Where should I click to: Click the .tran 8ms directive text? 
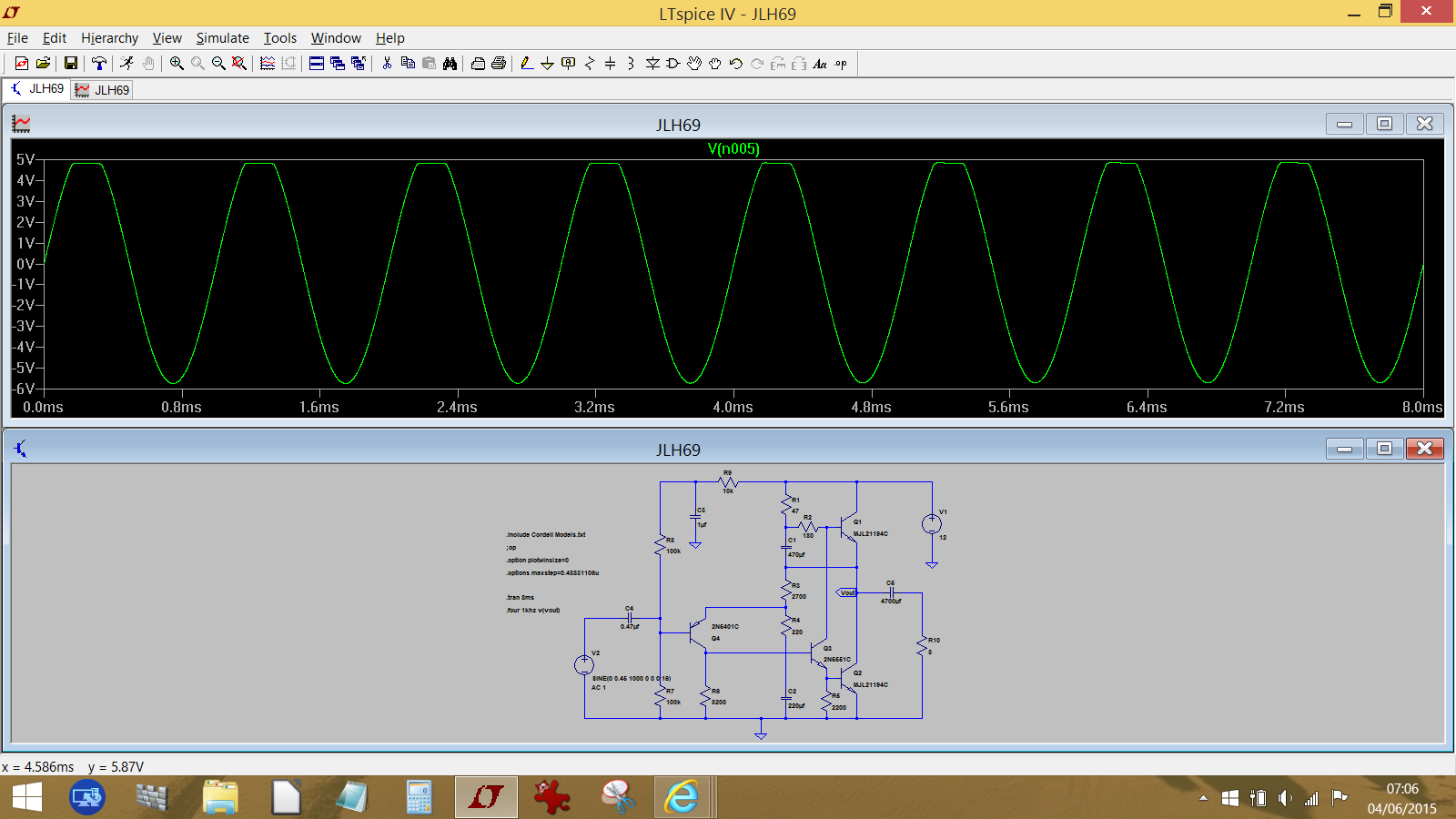click(521, 598)
